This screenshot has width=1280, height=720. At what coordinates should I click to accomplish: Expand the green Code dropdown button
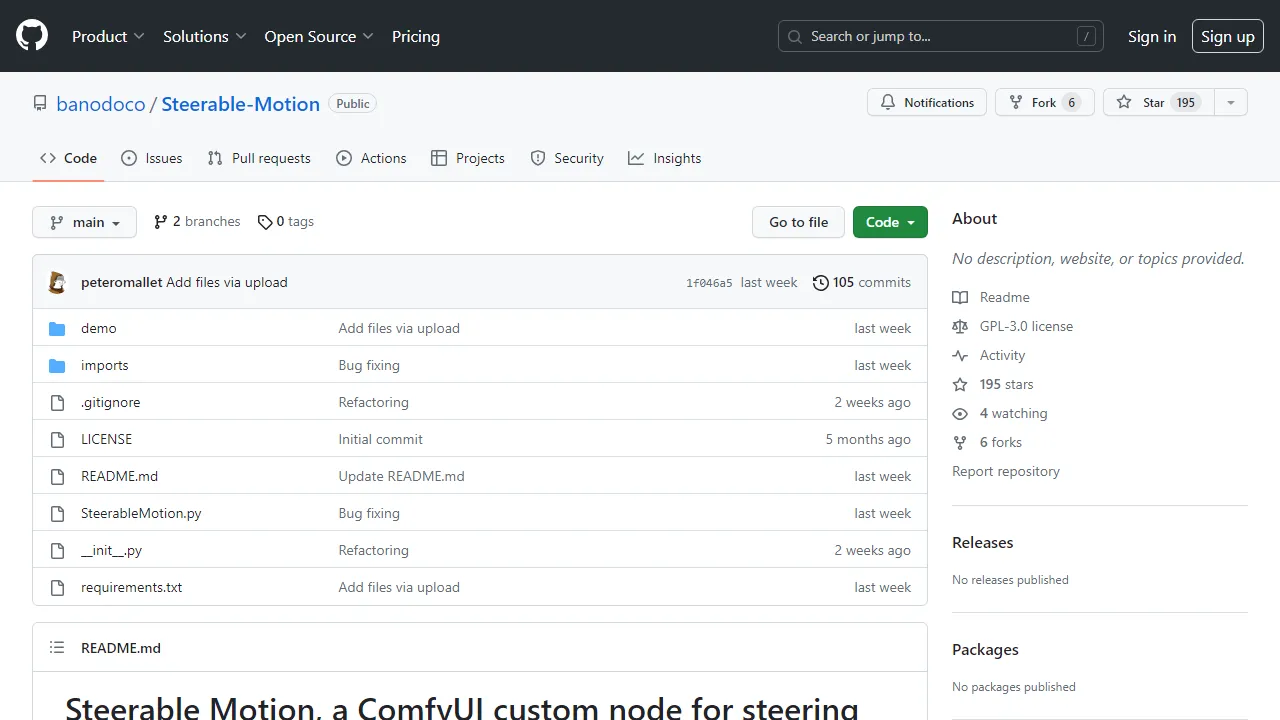(x=890, y=222)
